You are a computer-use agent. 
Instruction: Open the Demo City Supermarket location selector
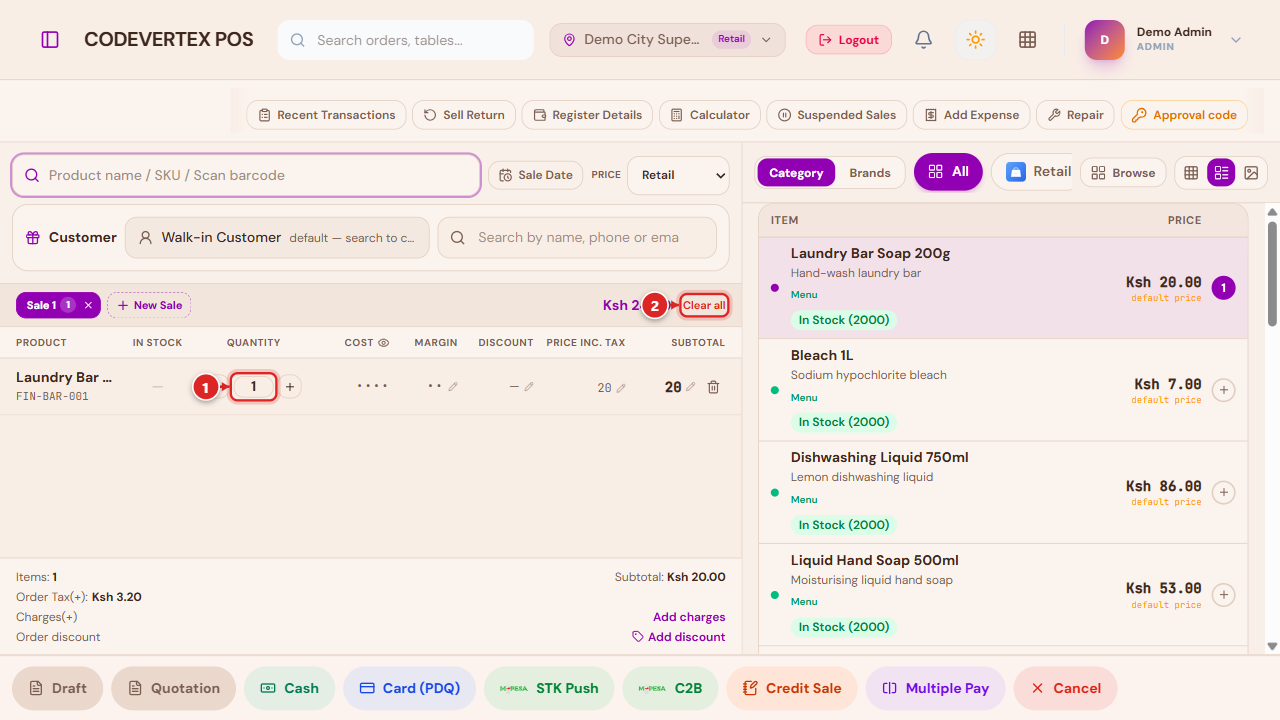coord(667,40)
